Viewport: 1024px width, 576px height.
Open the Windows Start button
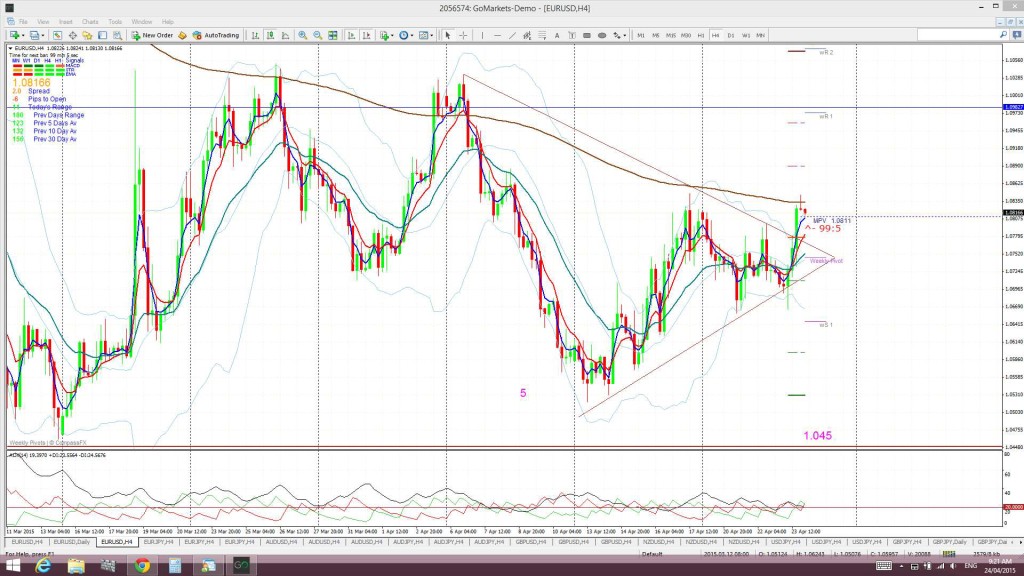[12, 566]
